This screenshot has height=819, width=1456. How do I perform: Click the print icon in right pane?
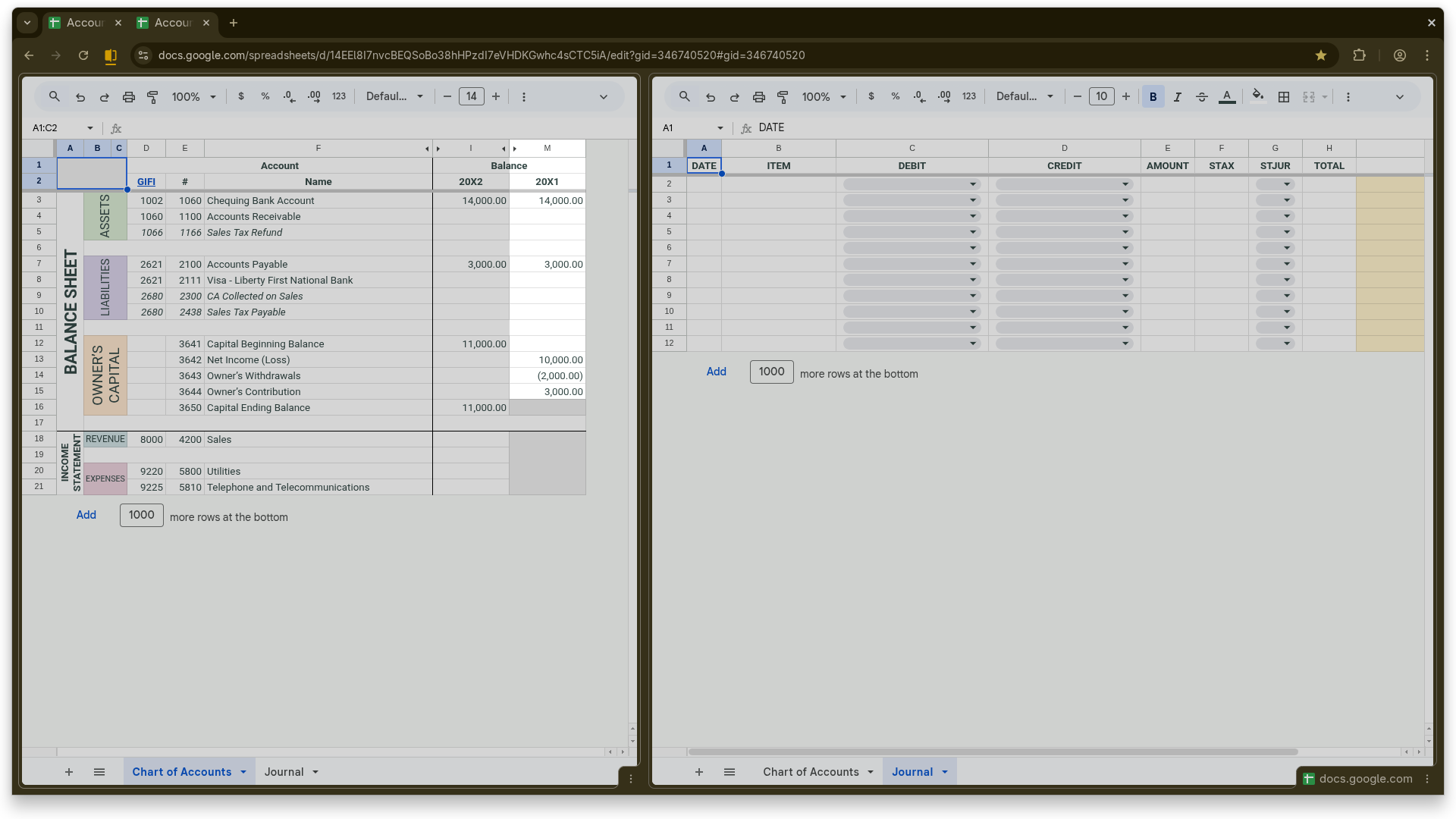pyautogui.click(x=758, y=97)
